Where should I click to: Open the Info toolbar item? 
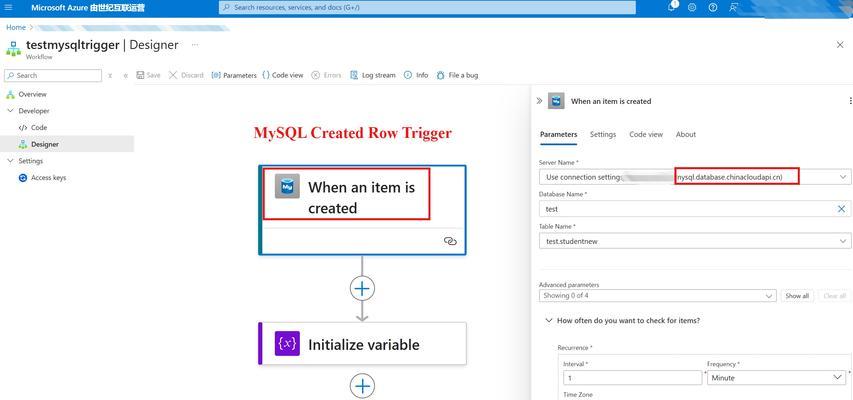416,76
